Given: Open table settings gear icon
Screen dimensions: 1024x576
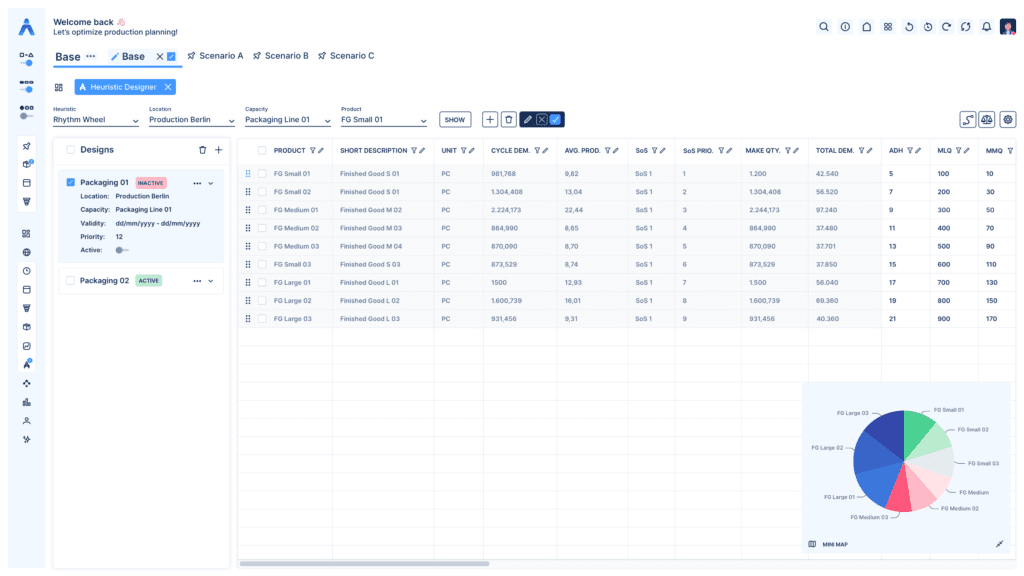Looking at the screenshot, I should pos(1008,120).
